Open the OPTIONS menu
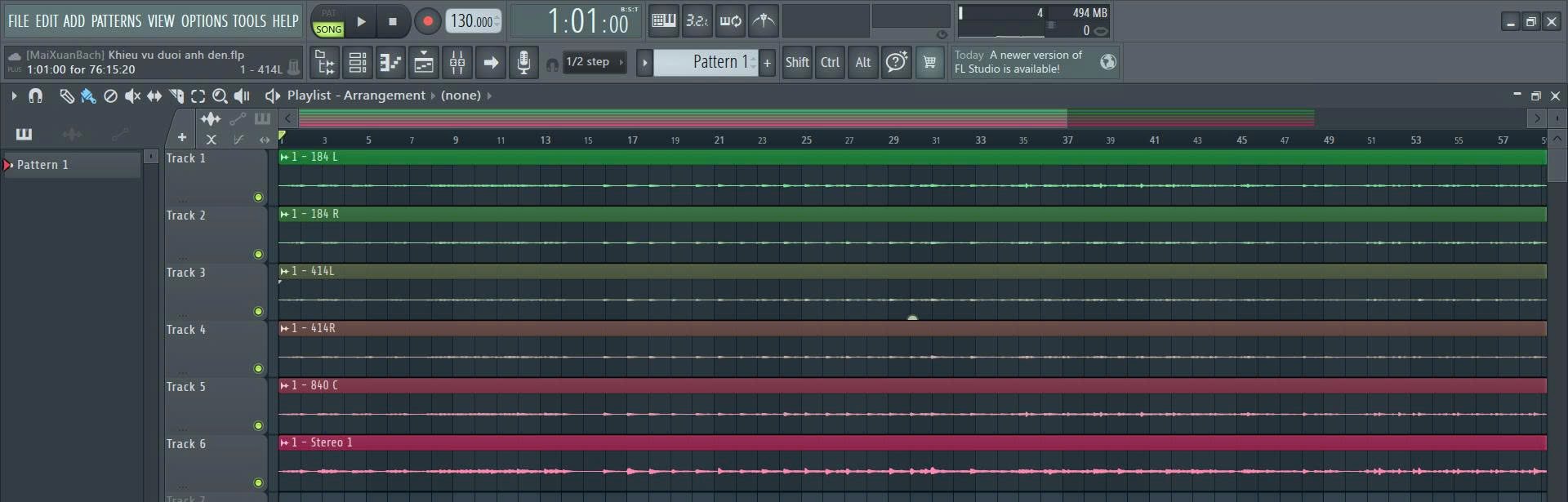 click(x=203, y=21)
